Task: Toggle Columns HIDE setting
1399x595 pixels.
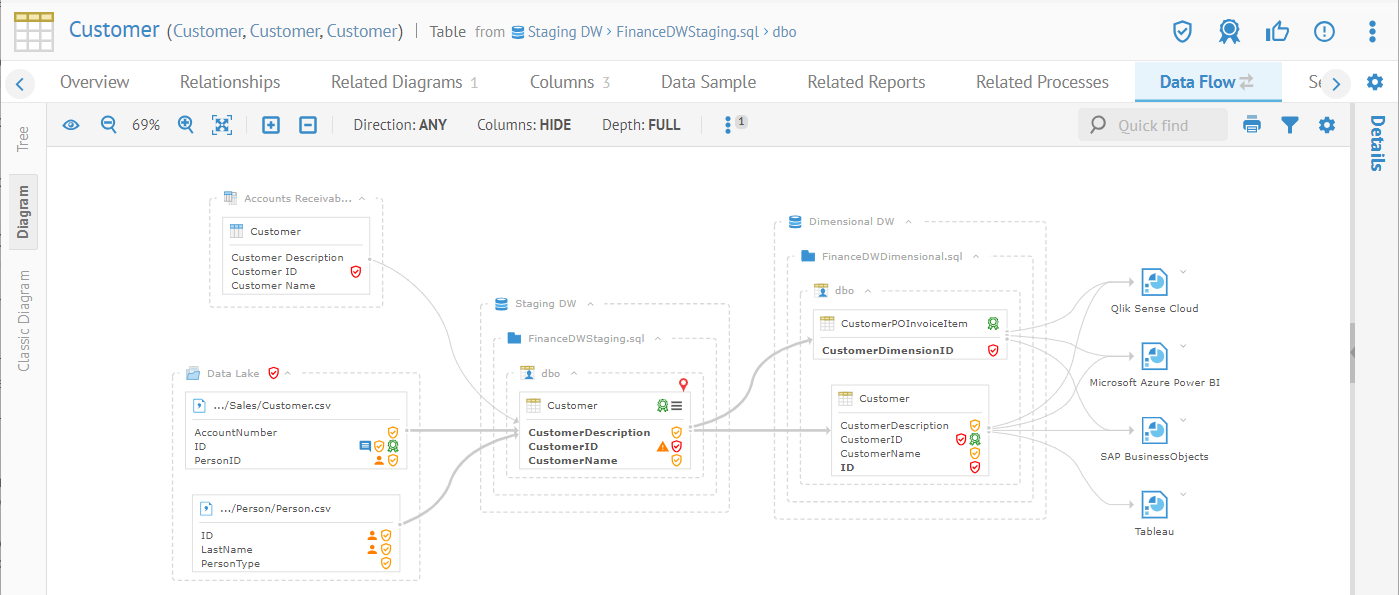Action: 524,125
